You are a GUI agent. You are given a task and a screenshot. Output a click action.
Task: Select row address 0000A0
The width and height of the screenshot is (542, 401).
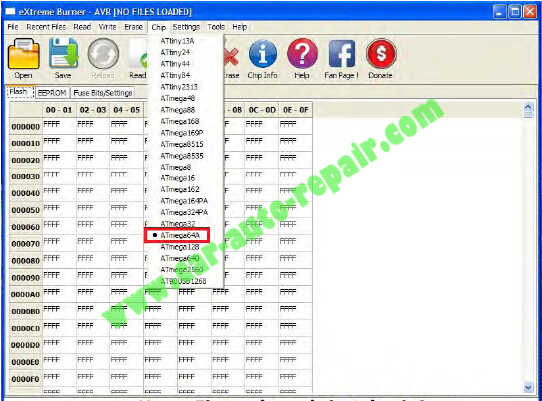26,295
